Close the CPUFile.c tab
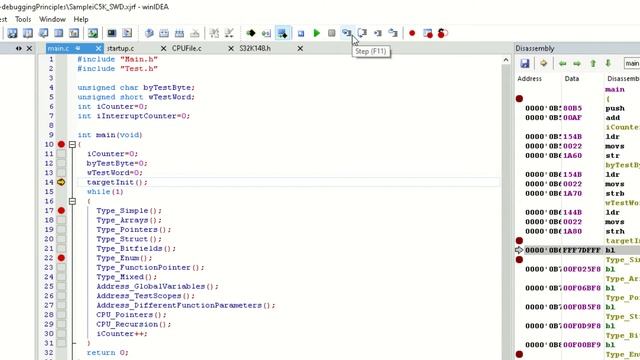This screenshot has width=640, height=360. pos(231,48)
